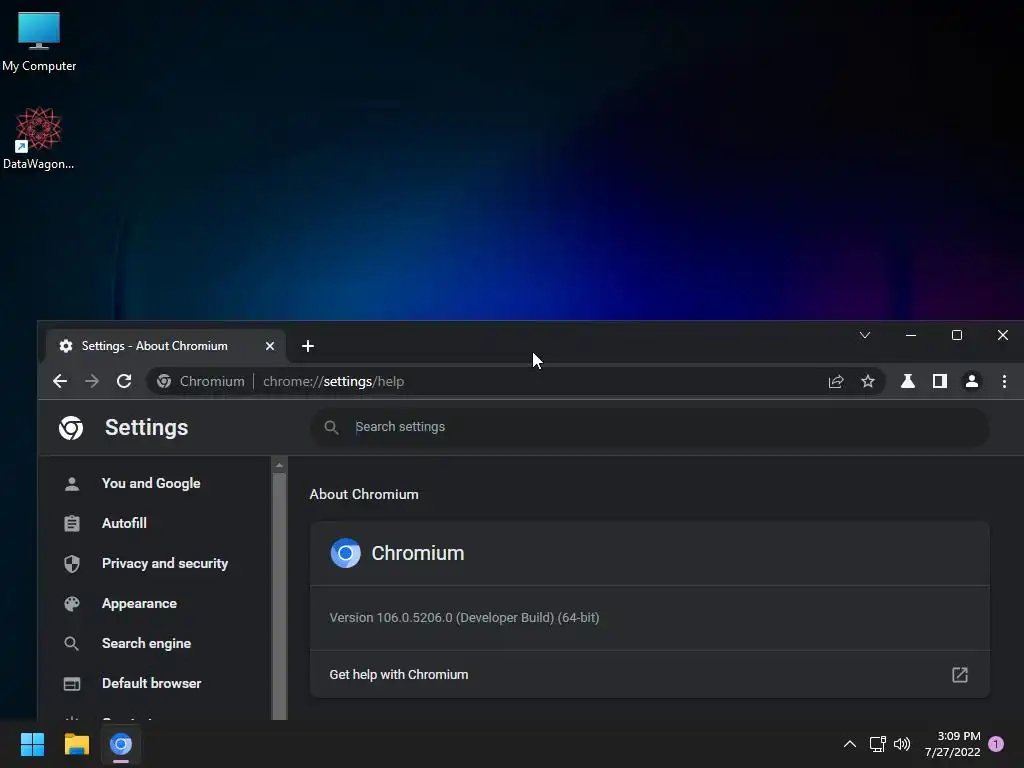Viewport: 1024px width, 768px height.
Task: Open Get help with Chromium link
Action: (x=650, y=675)
